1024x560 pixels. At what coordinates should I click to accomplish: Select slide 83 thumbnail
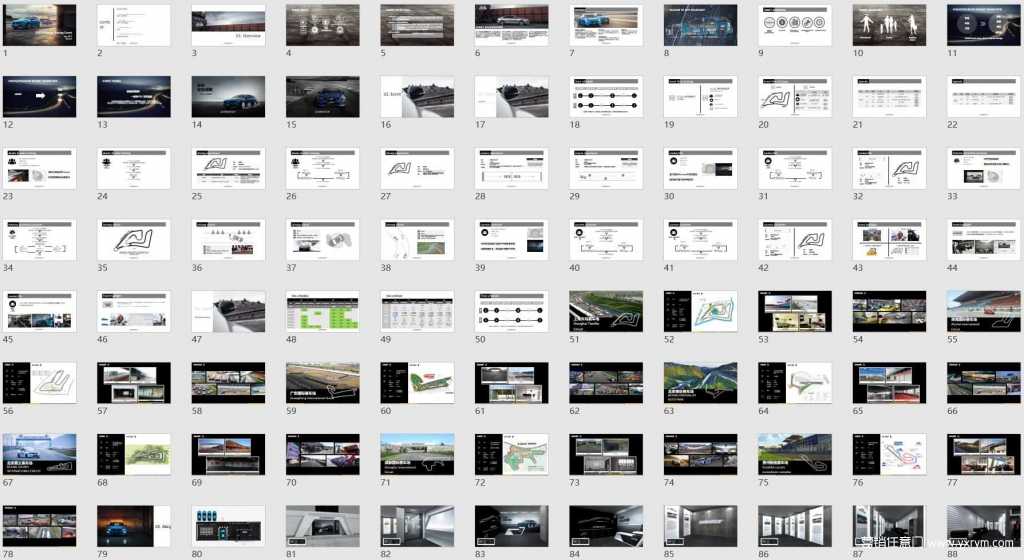[512, 526]
